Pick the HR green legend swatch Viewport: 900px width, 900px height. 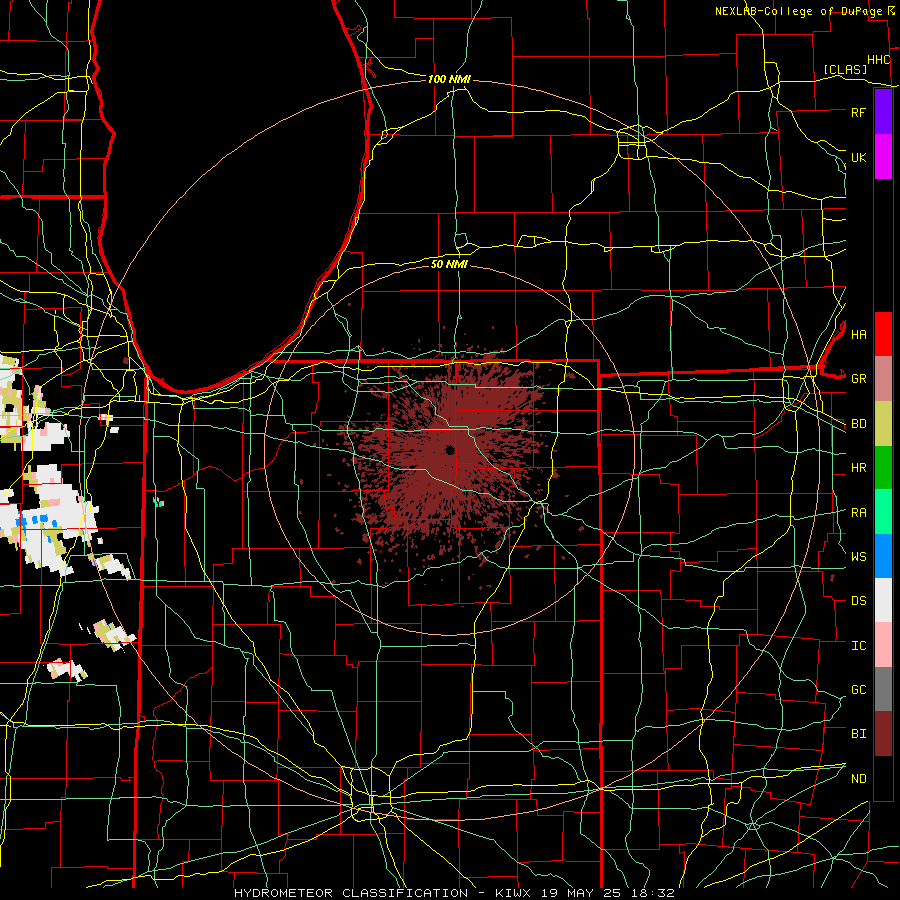(883, 467)
